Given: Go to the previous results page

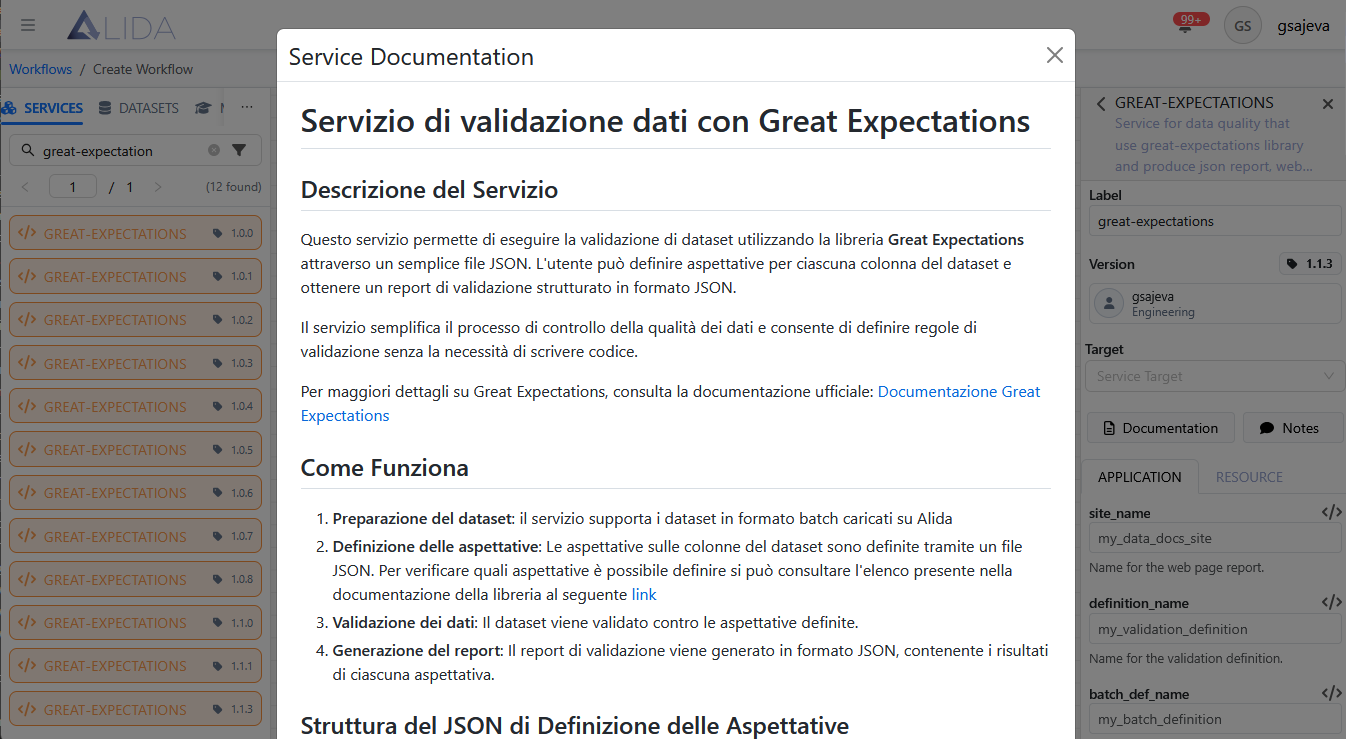Looking at the screenshot, I should click(26, 187).
